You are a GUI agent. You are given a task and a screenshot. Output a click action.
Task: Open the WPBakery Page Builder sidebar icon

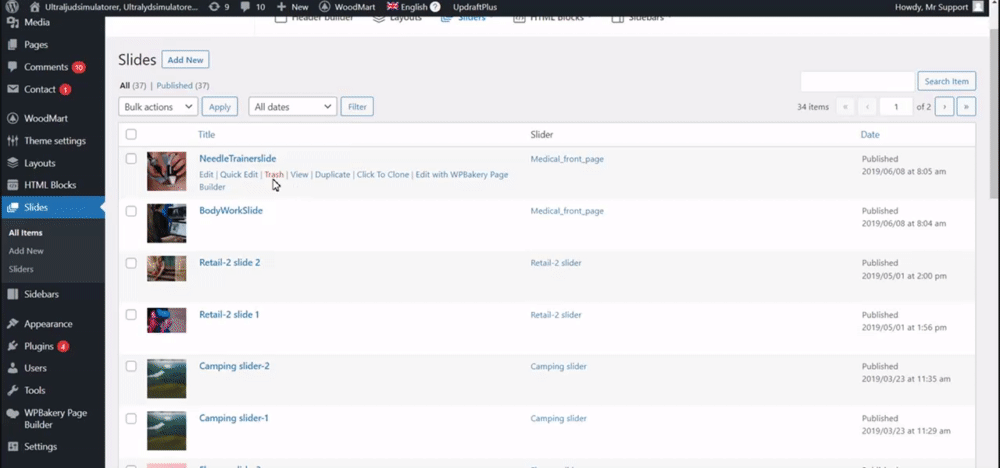coord(13,413)
